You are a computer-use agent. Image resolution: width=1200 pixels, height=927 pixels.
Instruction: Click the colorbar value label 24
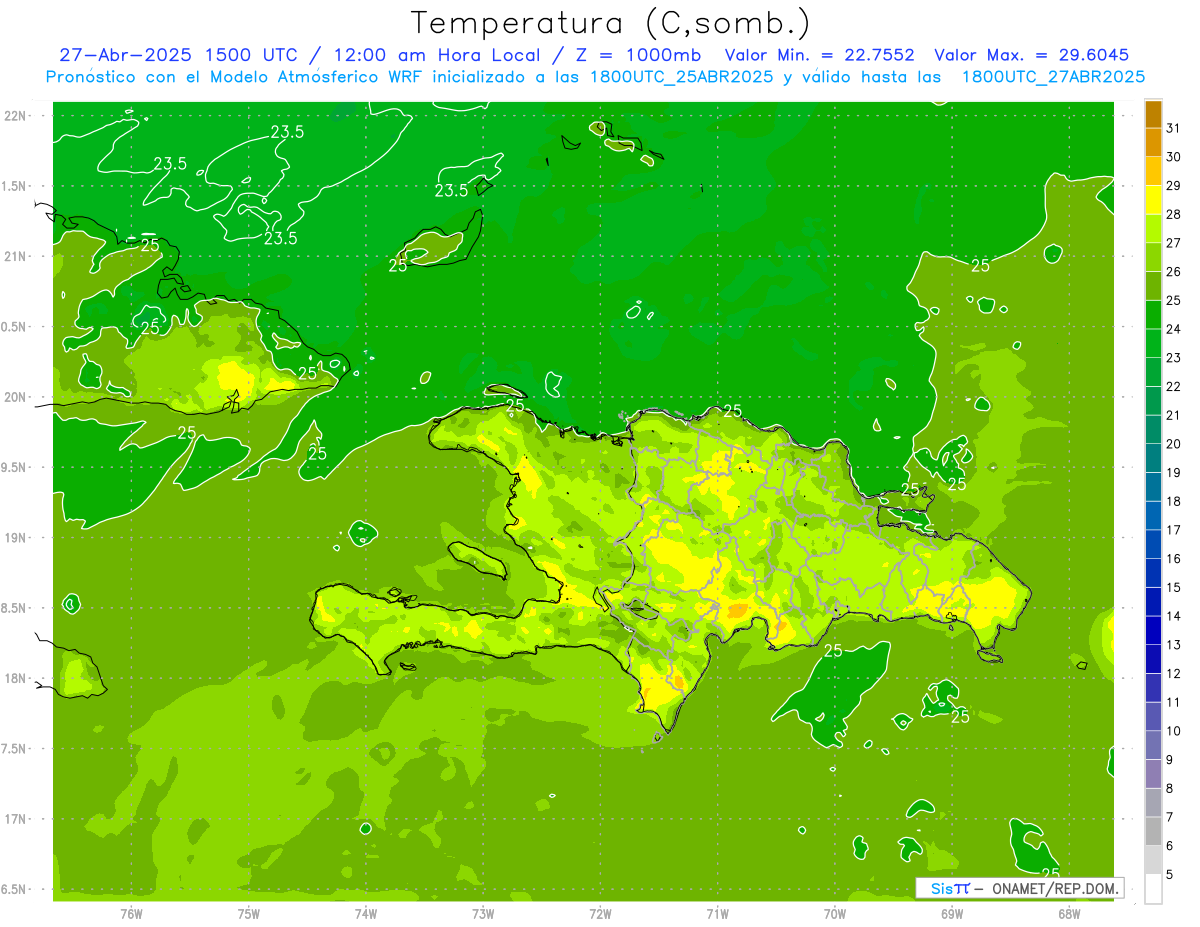[1174, 329]
